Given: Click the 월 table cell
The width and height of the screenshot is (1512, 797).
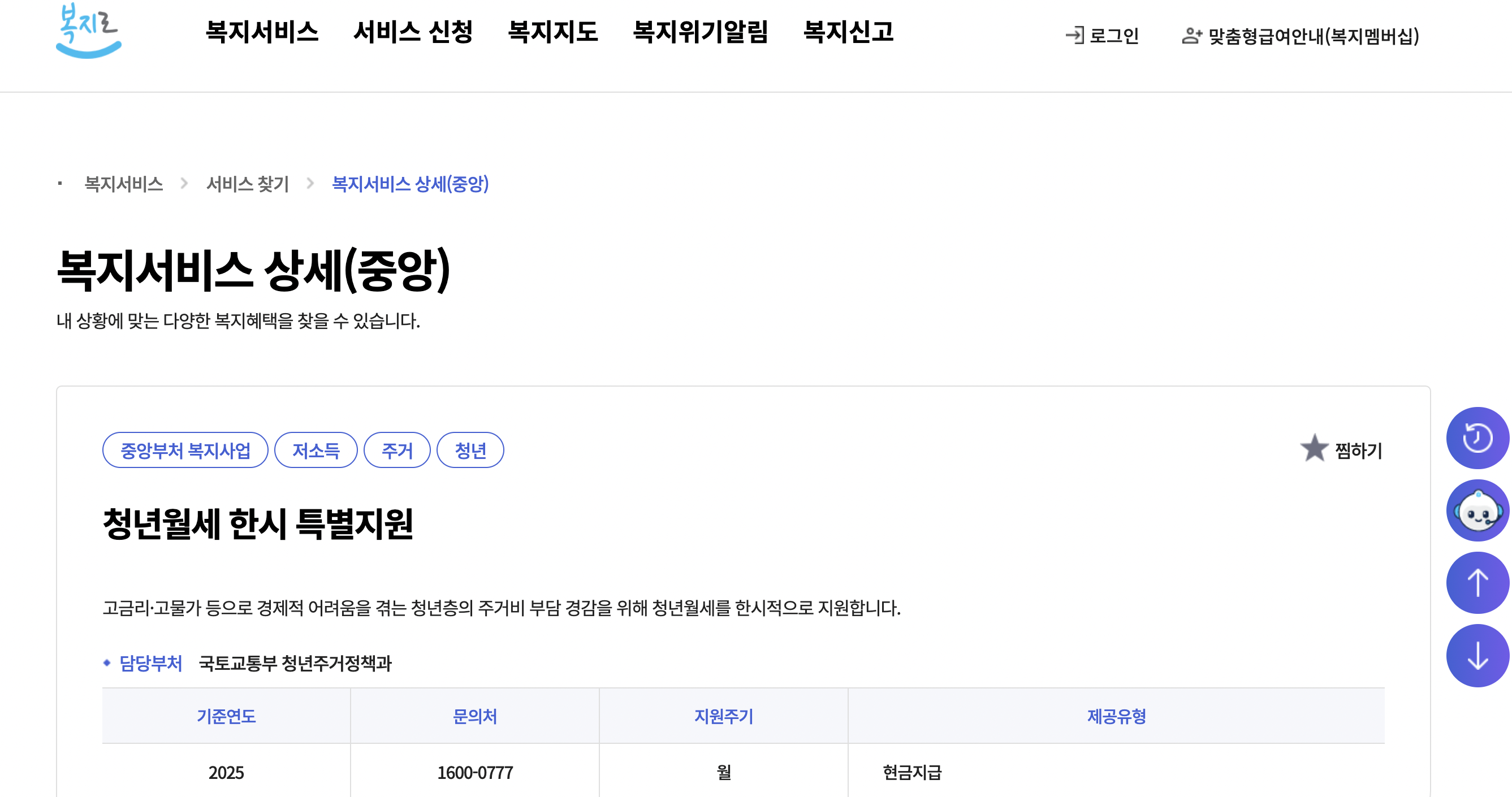Looking at the screenshot, I should 723,772.
